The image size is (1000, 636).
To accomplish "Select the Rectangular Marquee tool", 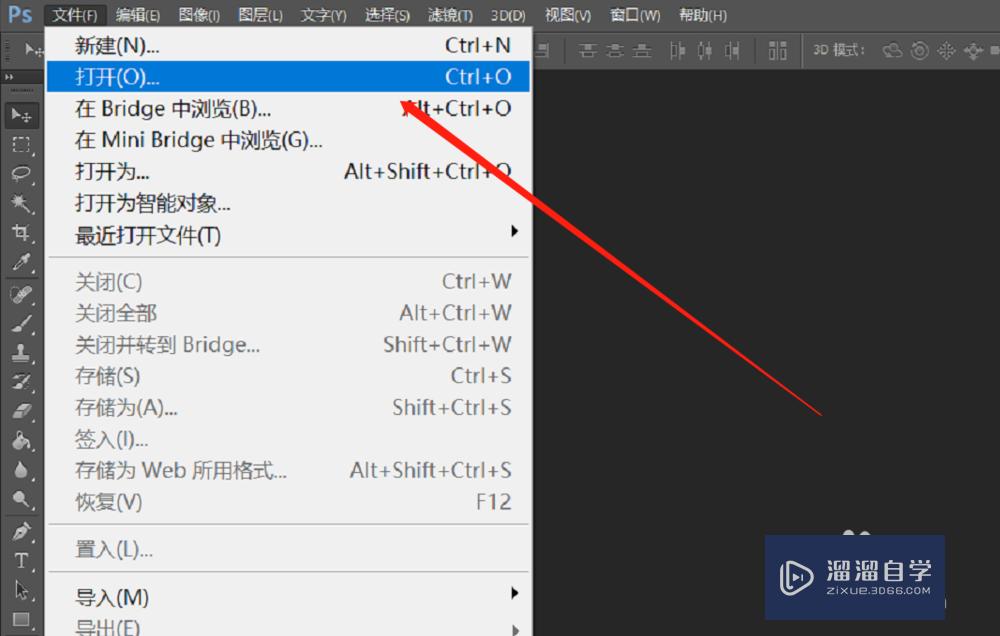I will point(21,145).
